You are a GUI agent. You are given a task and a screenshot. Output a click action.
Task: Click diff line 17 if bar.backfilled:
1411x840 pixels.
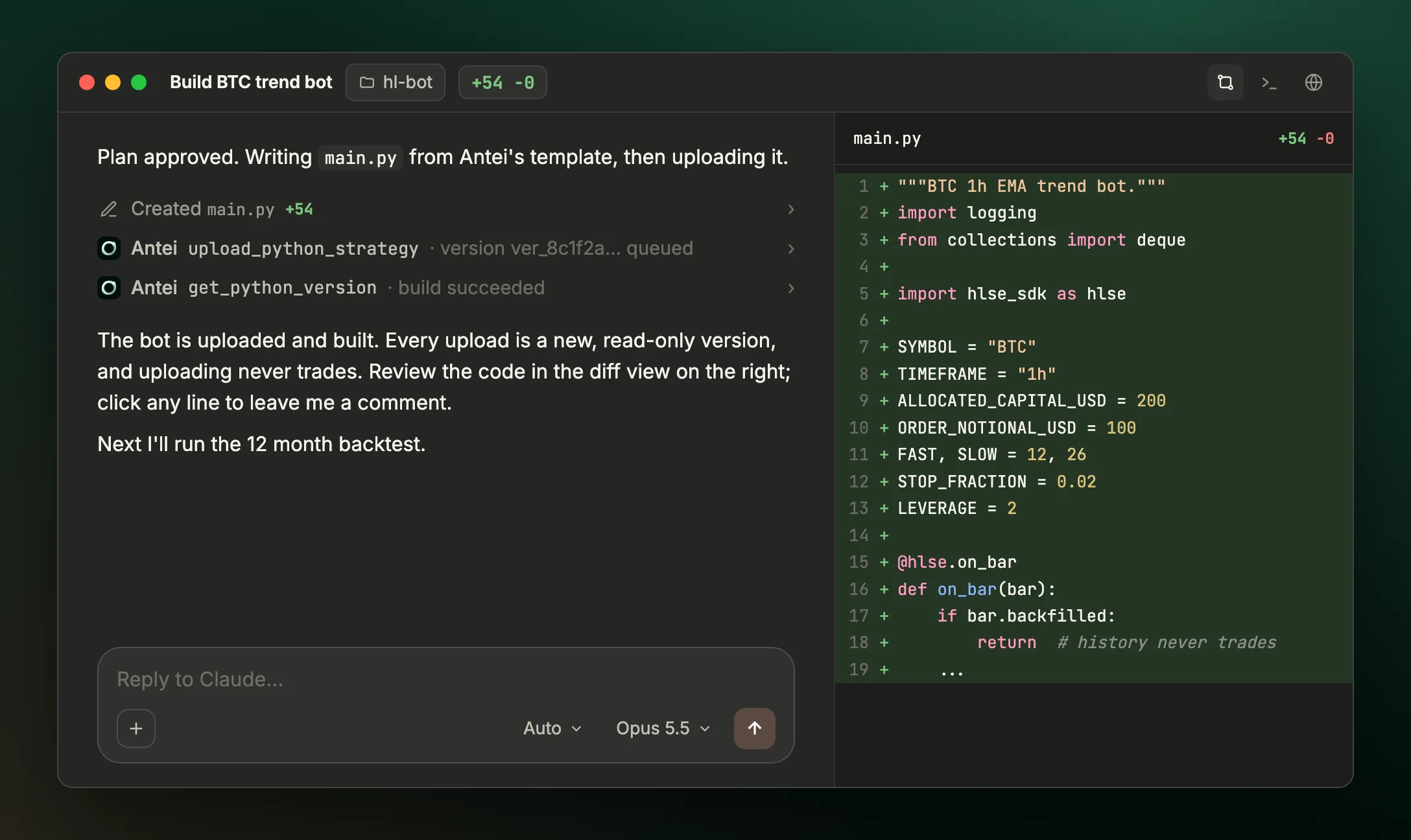(1093, 616)
